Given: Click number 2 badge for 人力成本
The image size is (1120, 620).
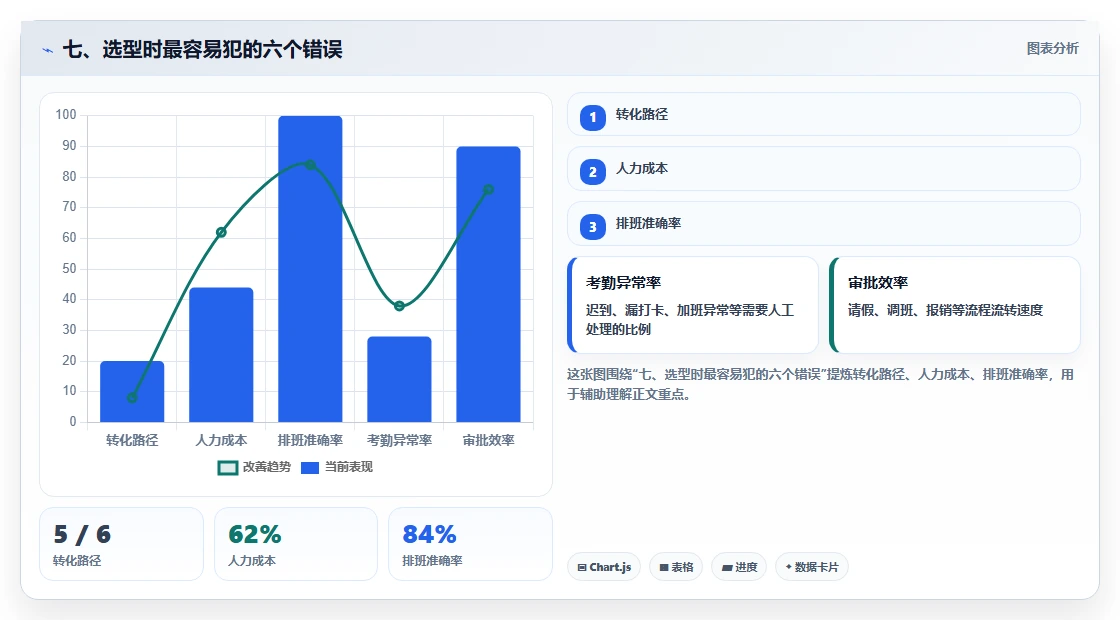Looking at the screenshot, I should (592, 171).
